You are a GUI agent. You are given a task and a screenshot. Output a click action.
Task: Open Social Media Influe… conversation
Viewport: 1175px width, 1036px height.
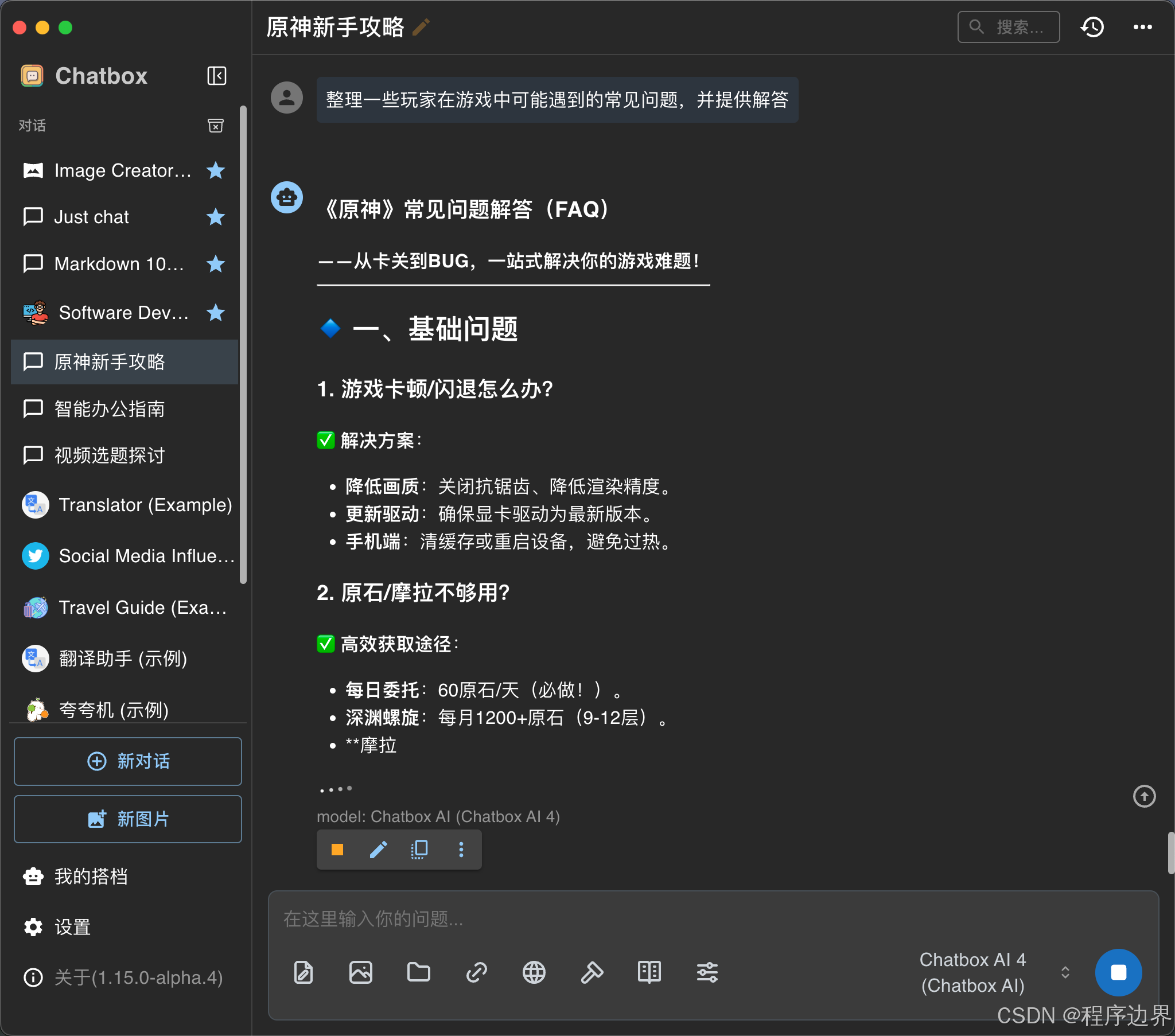click(x=123, y=556)
